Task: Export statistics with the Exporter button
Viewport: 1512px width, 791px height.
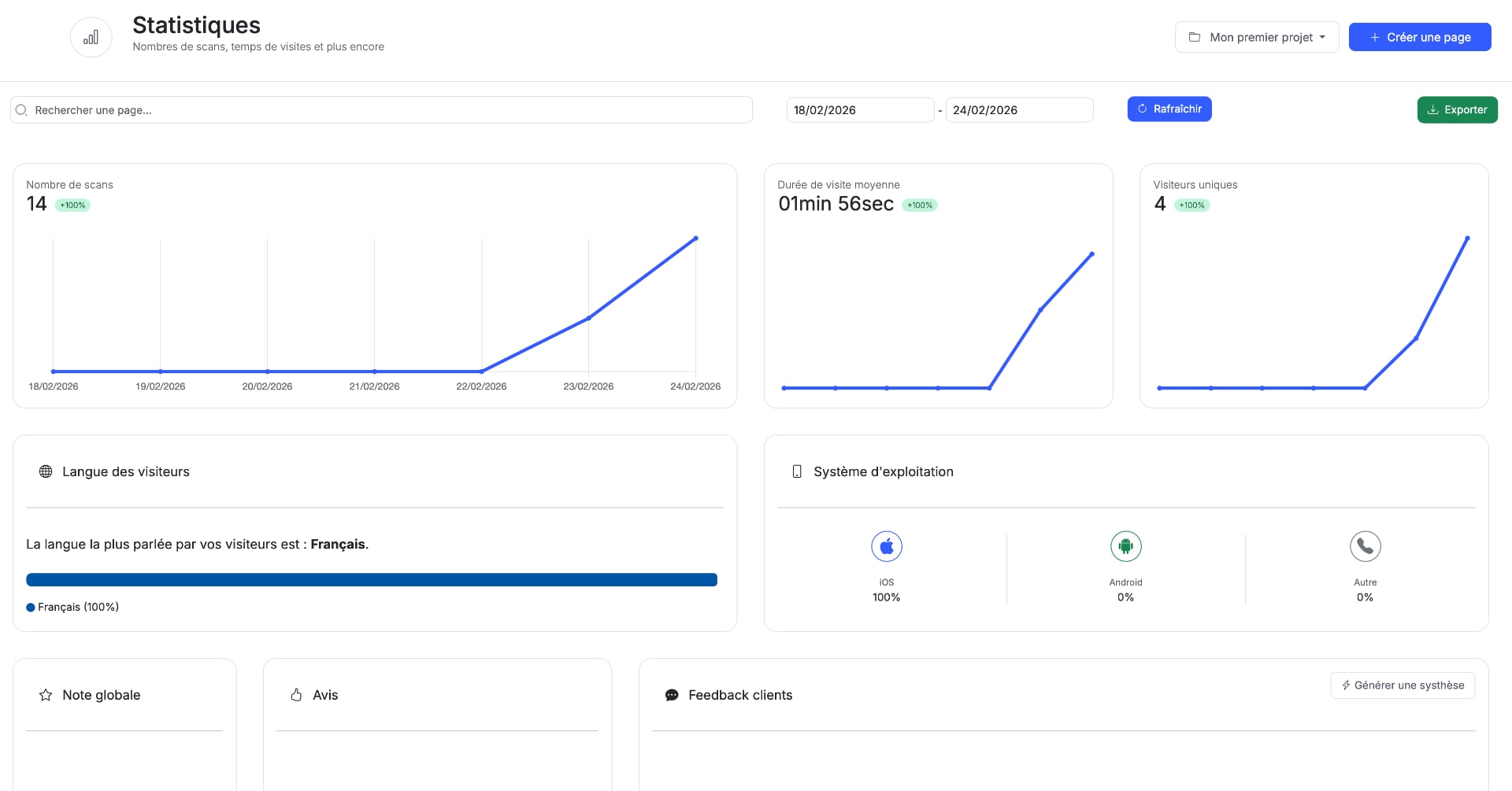Action: coord(1457,110)
